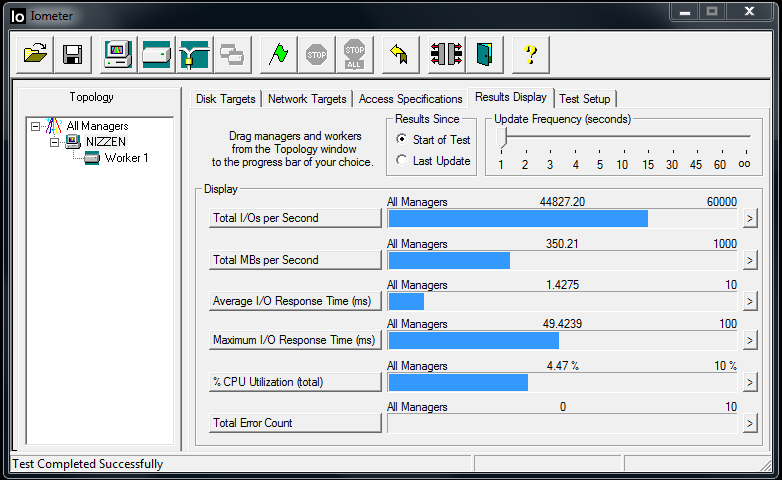
Task: Go to the Test Setup tab
Action: coord(585,99)
